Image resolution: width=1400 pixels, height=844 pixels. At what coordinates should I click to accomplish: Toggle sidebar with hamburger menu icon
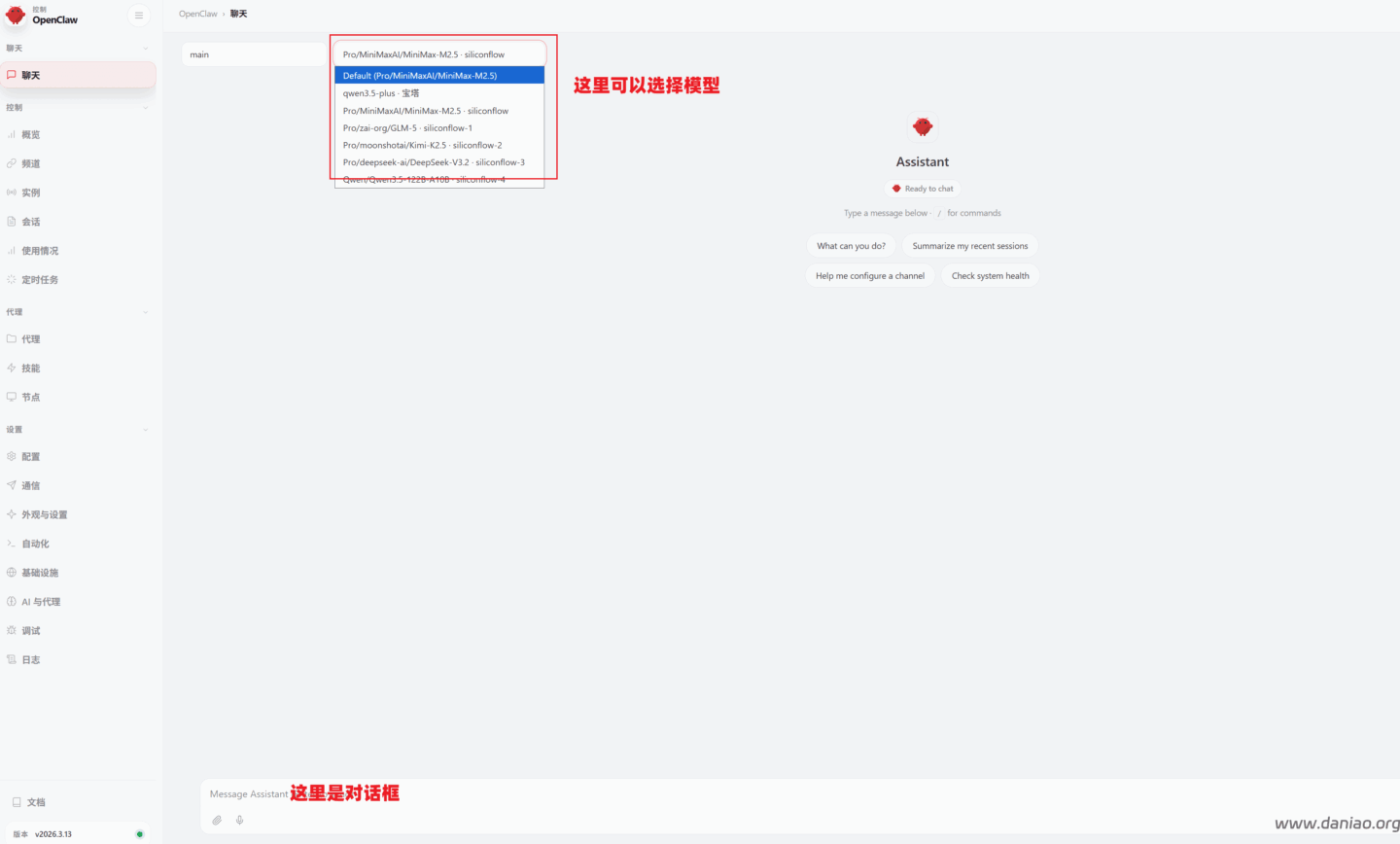pos(139,16)
